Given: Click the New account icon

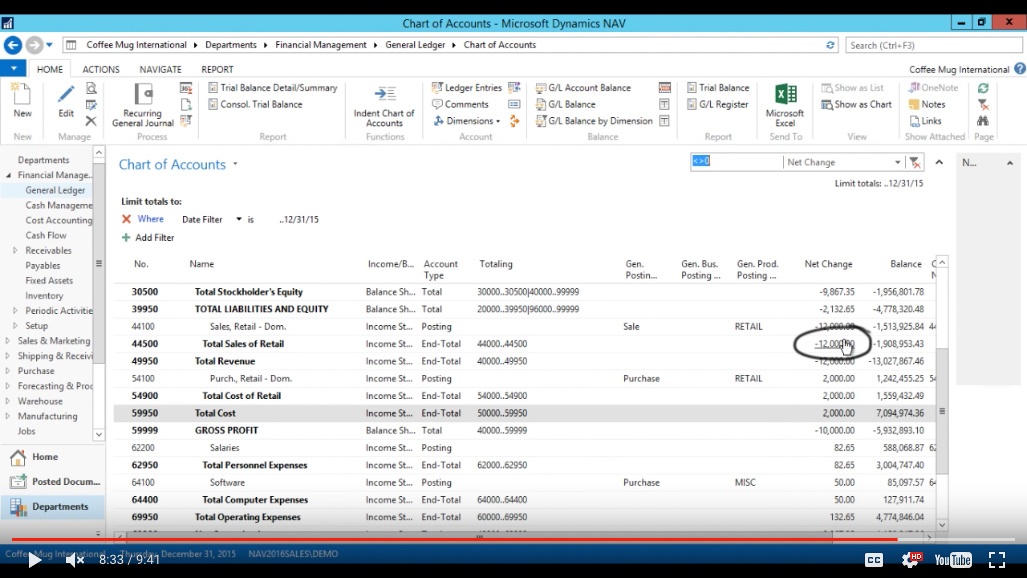Looking at the screenshot, I should click(x=22, y=101).
